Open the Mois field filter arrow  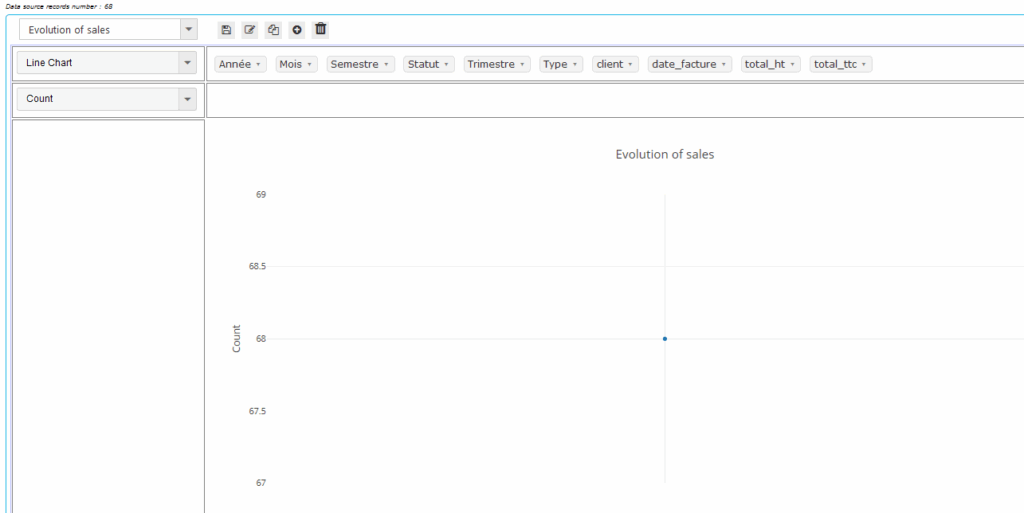point(309,65)
